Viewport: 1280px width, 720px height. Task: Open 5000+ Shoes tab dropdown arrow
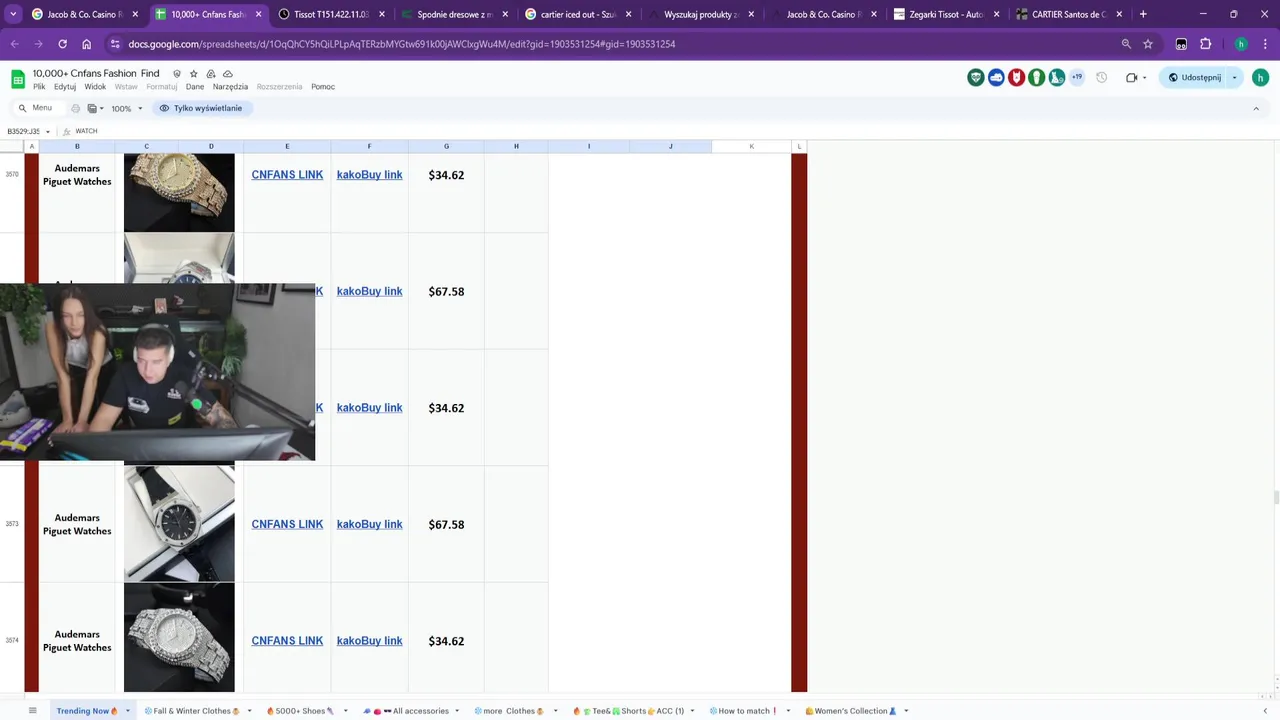[345, 711]
